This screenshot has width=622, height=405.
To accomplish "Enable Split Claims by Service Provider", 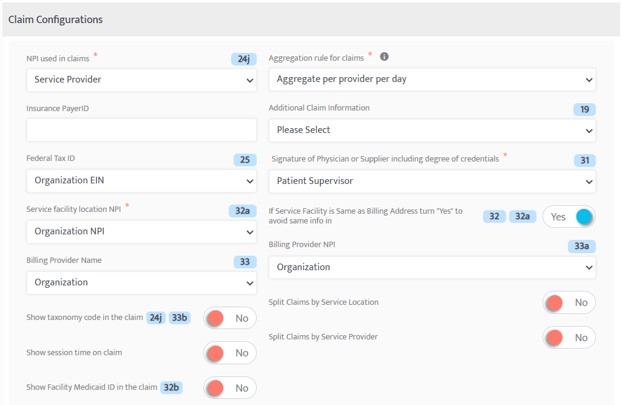I will pyautogui.click(x=569, y=338).
